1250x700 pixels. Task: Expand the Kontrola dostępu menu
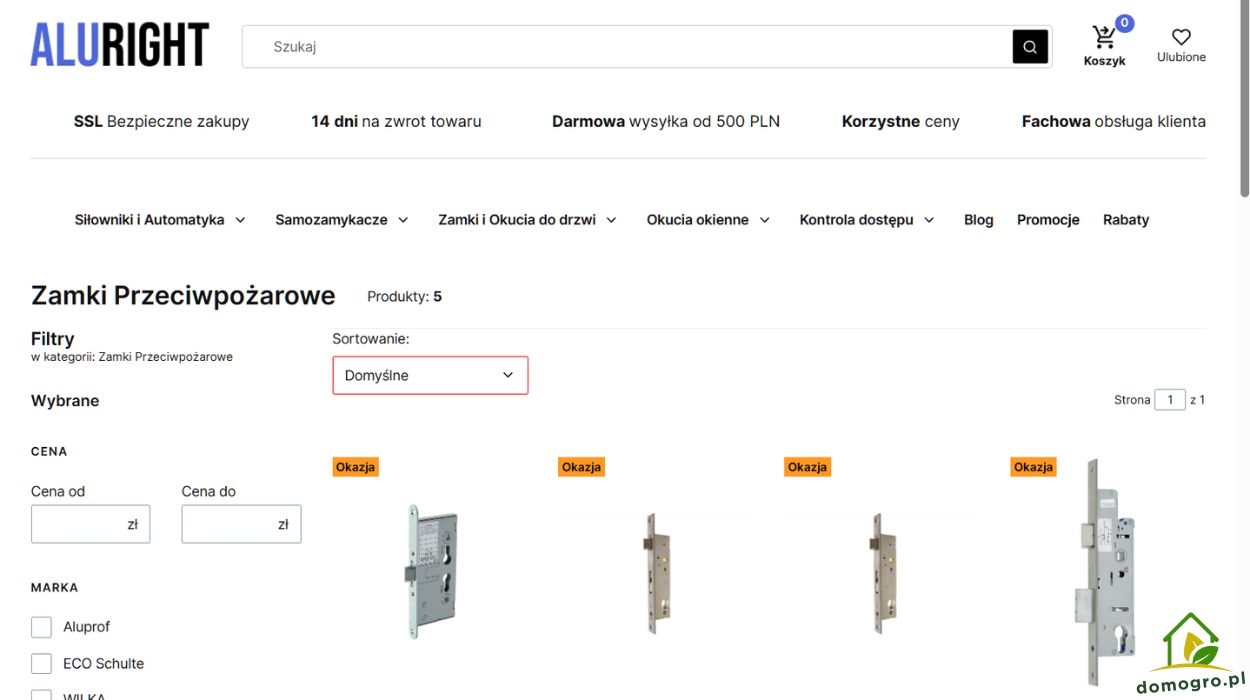pos(867,220)
